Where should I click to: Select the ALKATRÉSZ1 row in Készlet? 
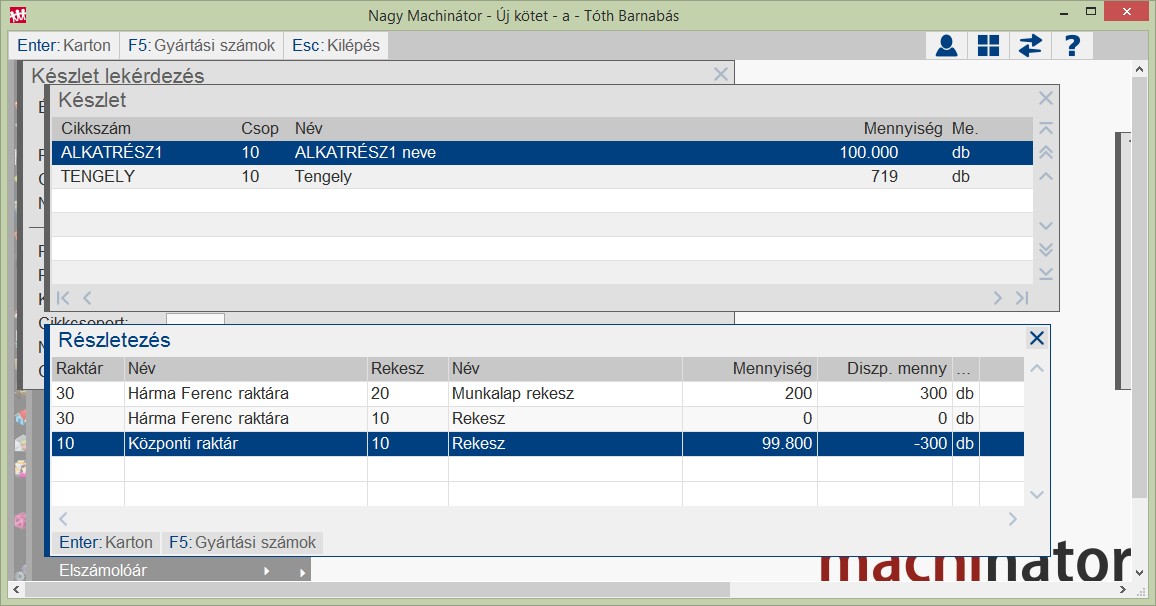point(542,153)
